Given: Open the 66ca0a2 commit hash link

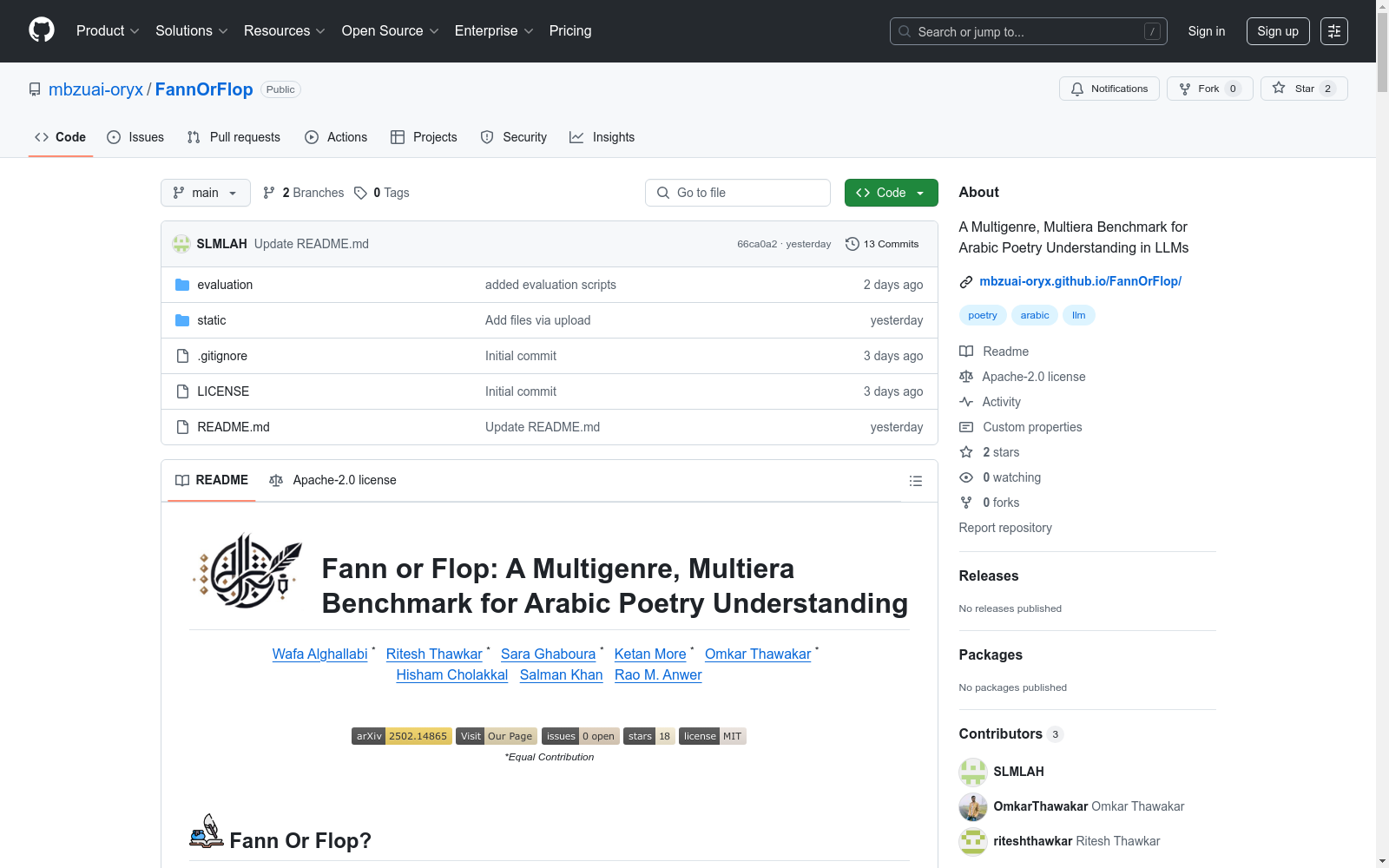Looking at the screenshot, I should click(757, 244).
